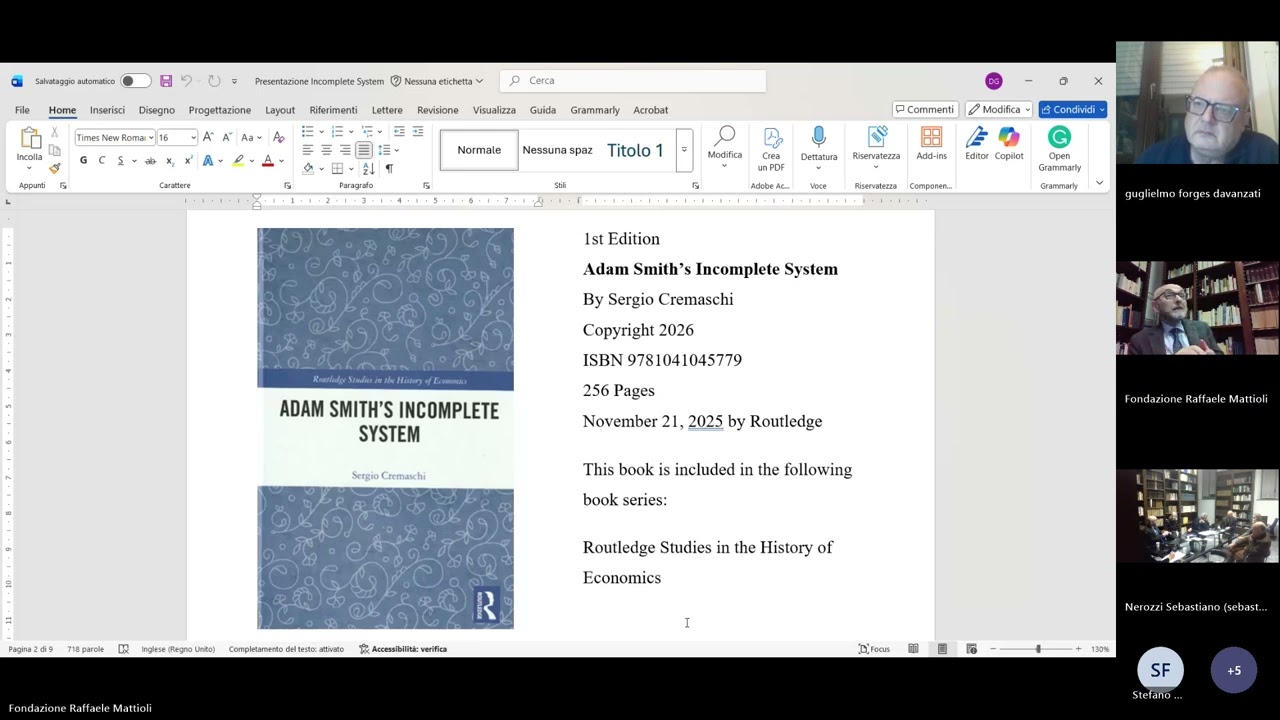The width and height of the screenshot is (1280, 720).
Task: Switch to the Visualizza tab
Action: coord(494,110)
